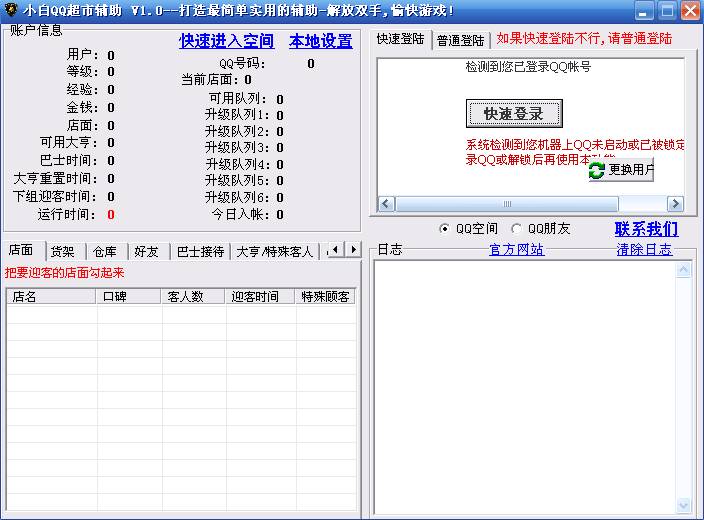
Task: Open the 快速进入空间 link
Action: (226, 41)
